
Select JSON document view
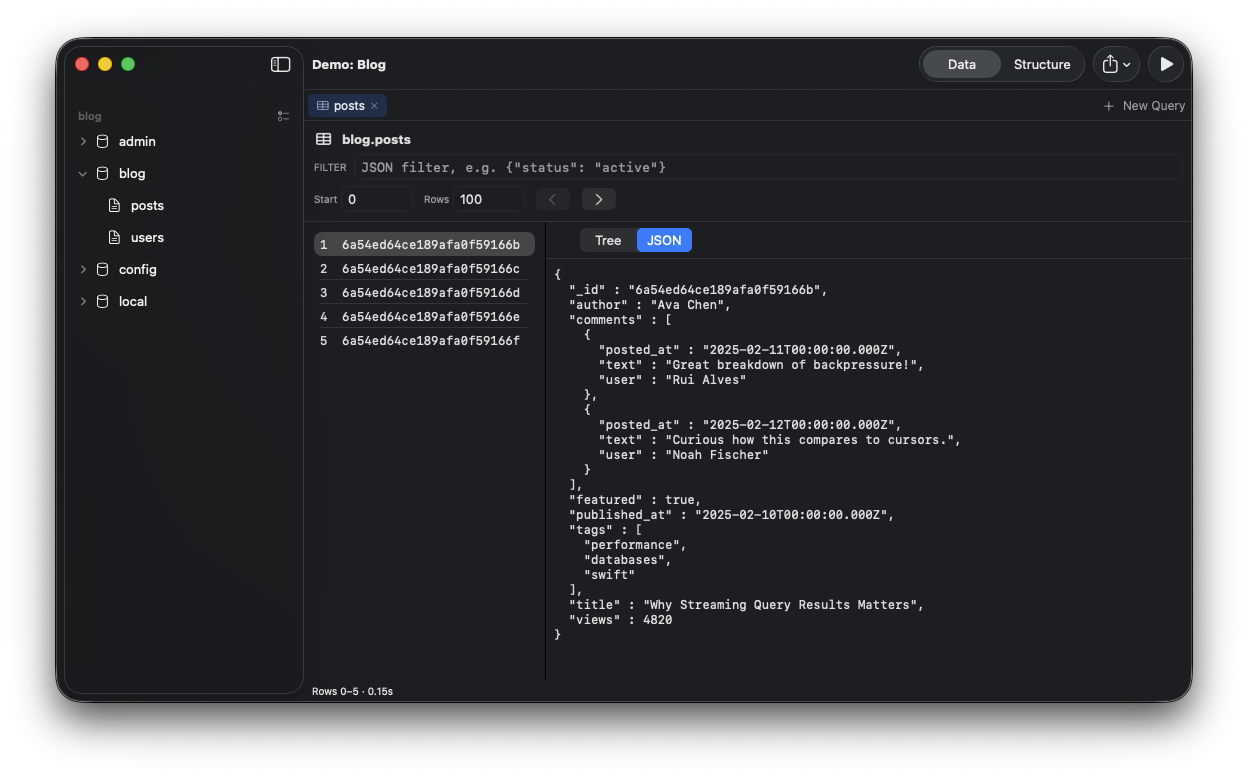pos(664,240)
